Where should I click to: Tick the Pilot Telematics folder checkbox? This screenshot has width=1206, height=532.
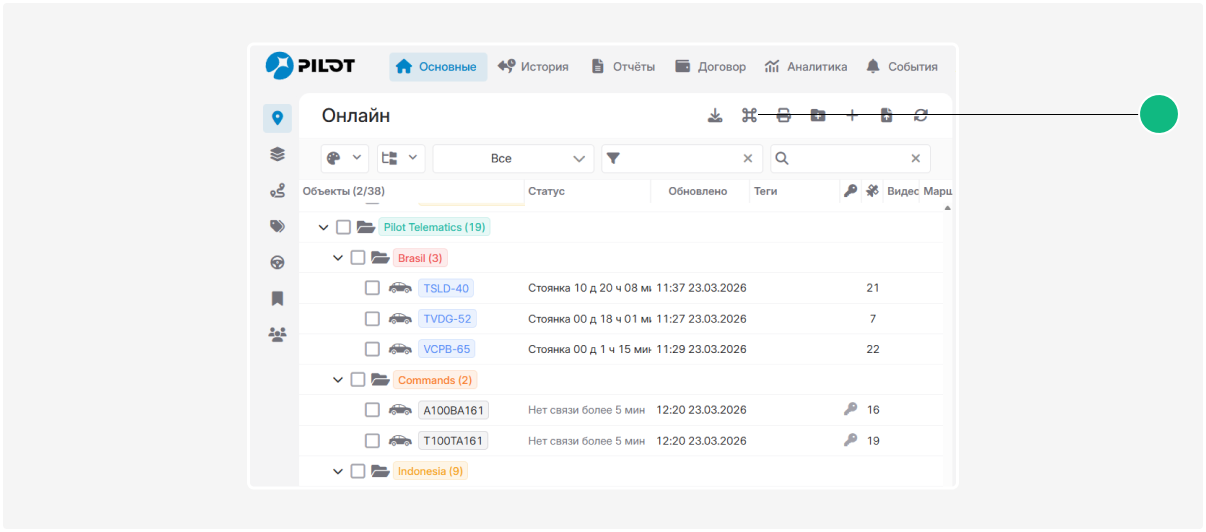click(x=343, y=227)
